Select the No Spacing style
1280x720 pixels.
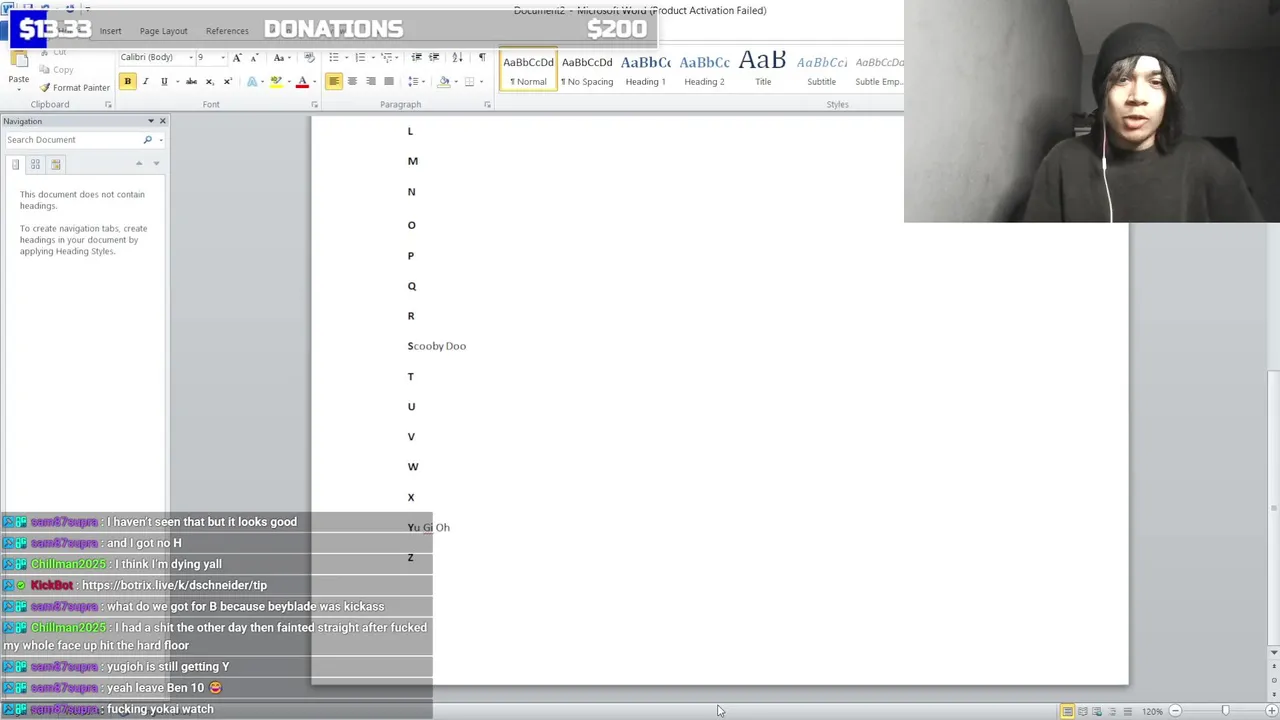pos(587,70)
